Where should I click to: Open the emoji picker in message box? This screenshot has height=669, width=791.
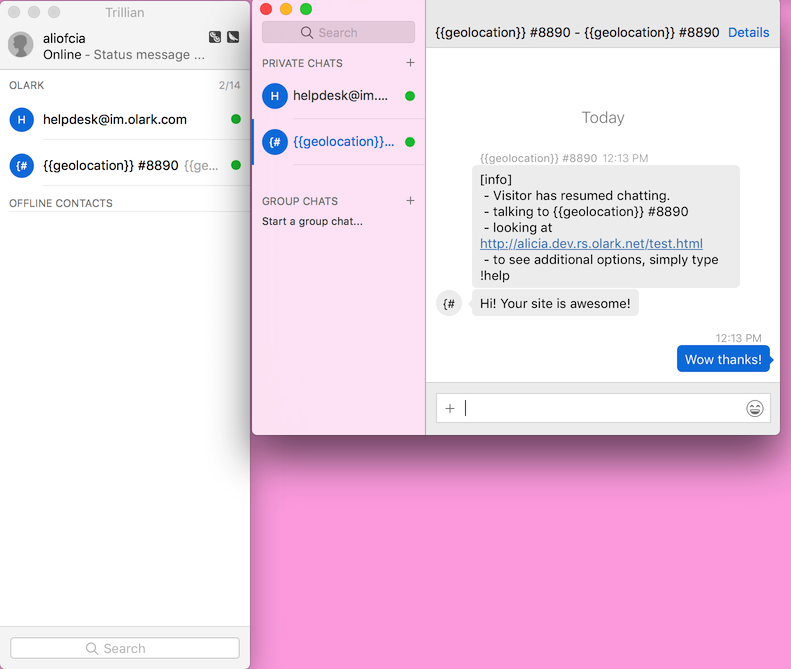(755, 408)
